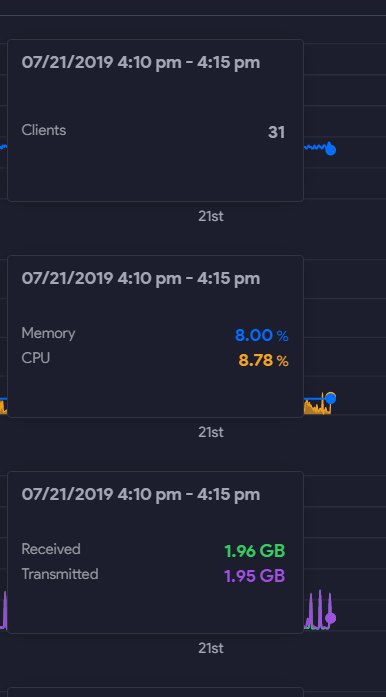
Task: Click 21st axis label under network chart
Action: [x=211, y=648]
